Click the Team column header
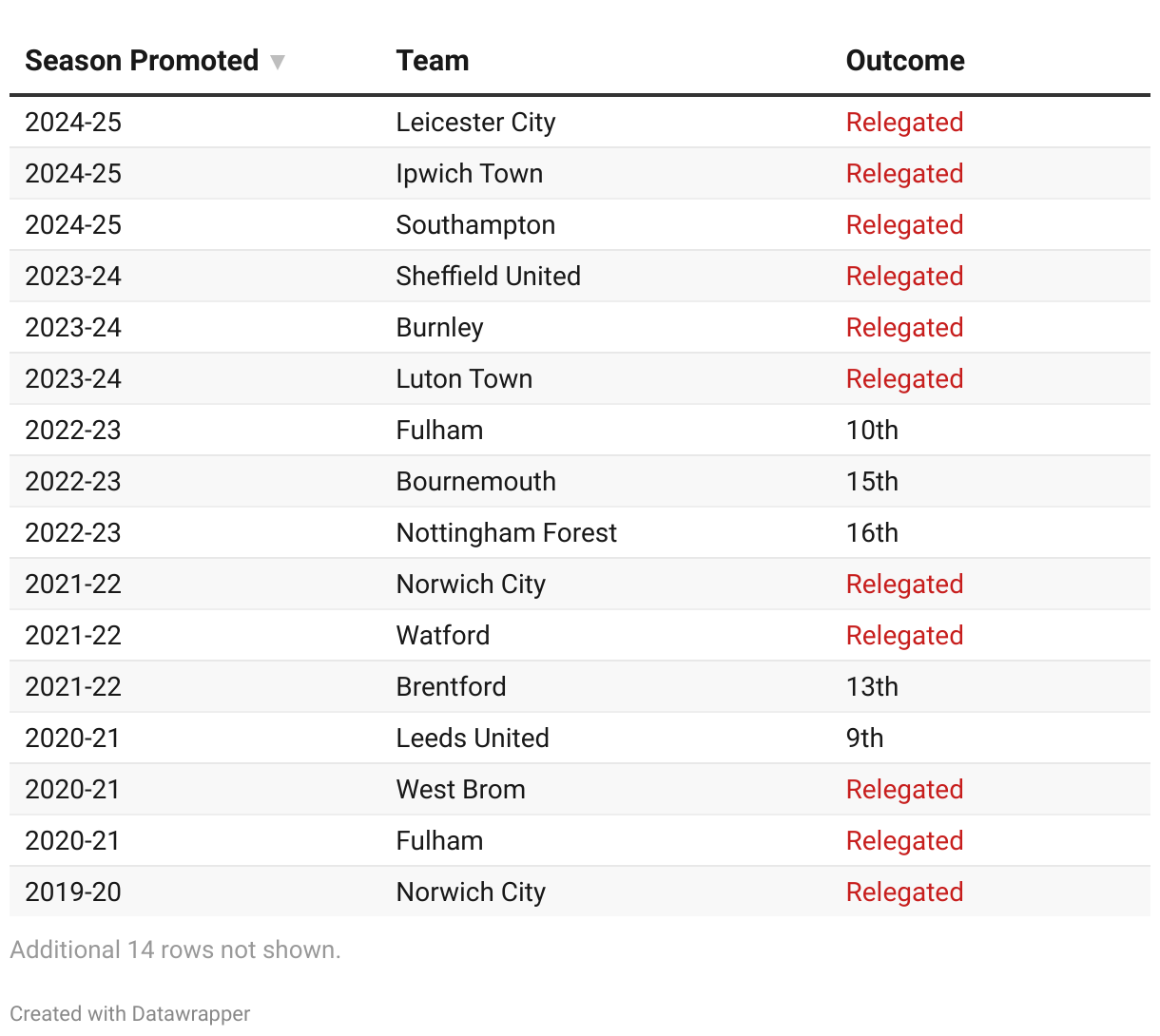The width and height of the screenshot is (1160, 1036). (x=433, y=61)
